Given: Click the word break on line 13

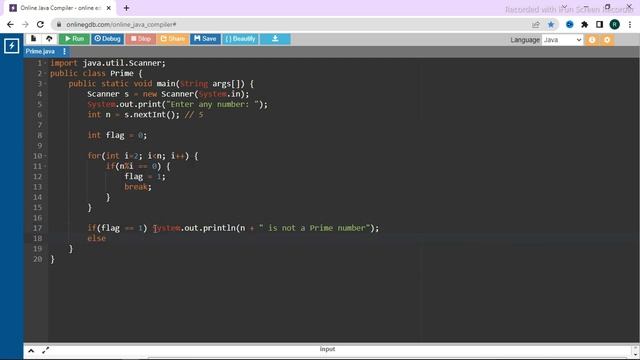Looking at the screenshot, I should (136, 187).
